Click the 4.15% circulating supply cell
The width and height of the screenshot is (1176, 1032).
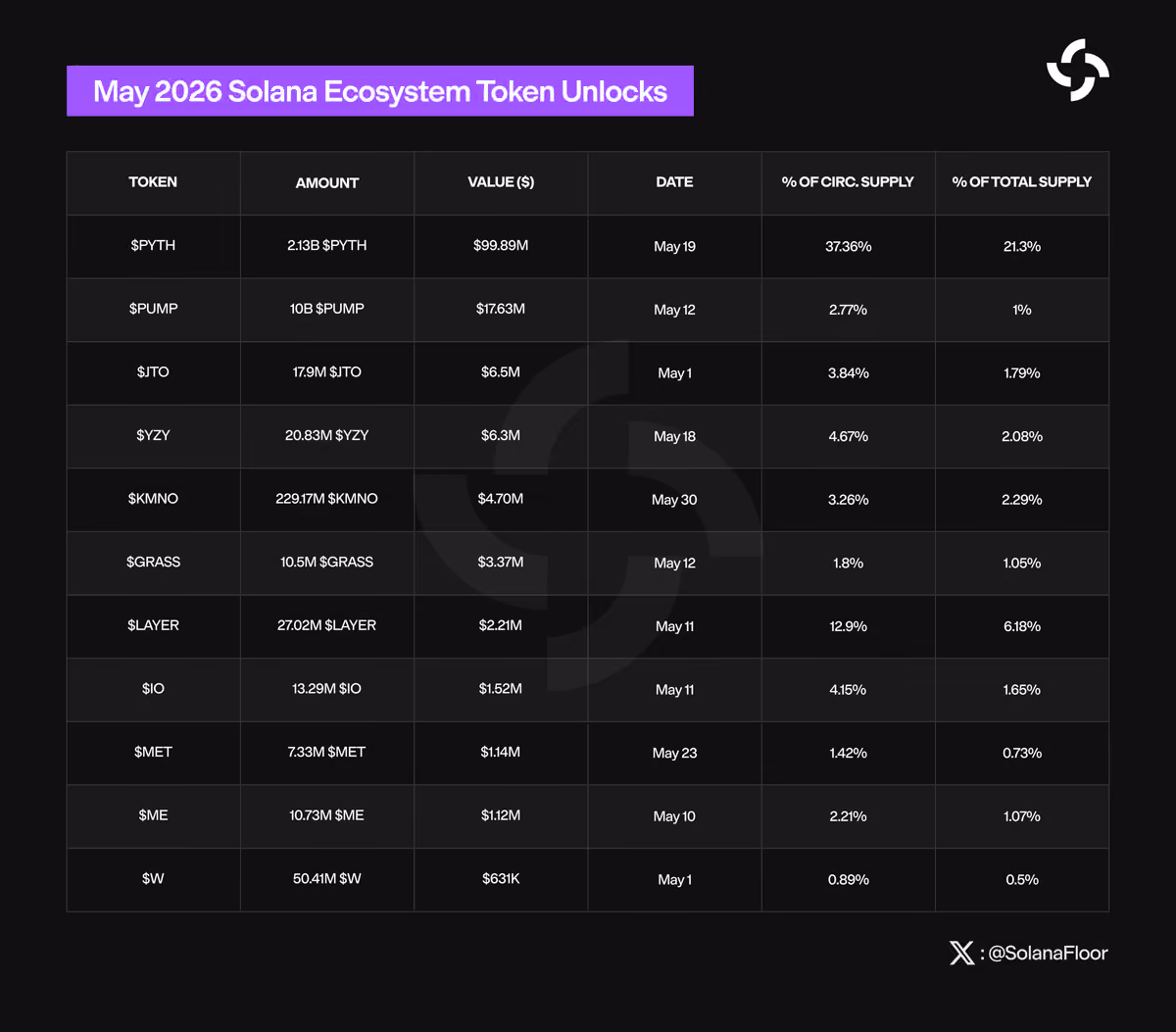pyautogui.click(x=849, y=689)
